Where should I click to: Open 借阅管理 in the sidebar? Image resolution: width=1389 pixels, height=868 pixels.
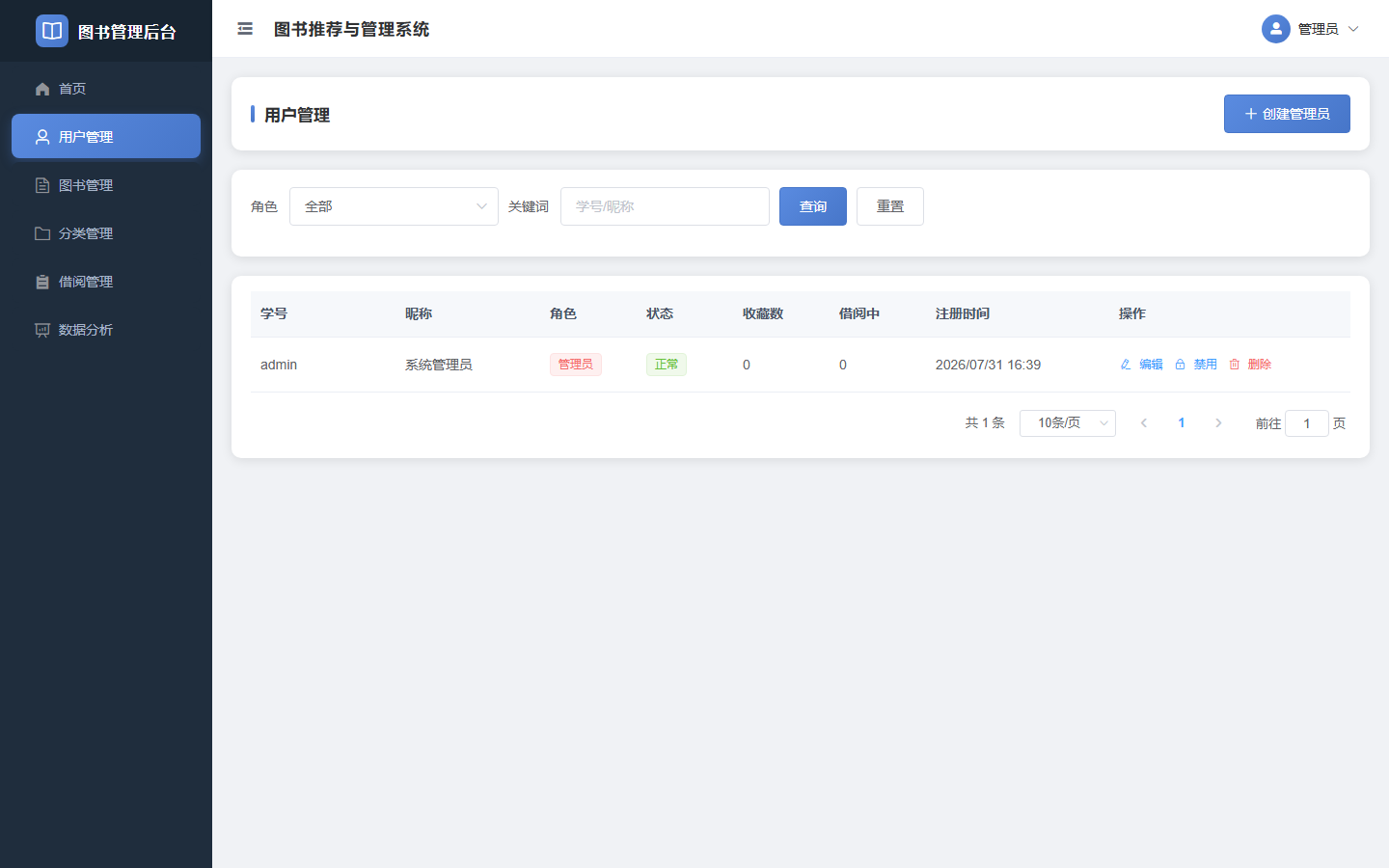click(106, 282)
